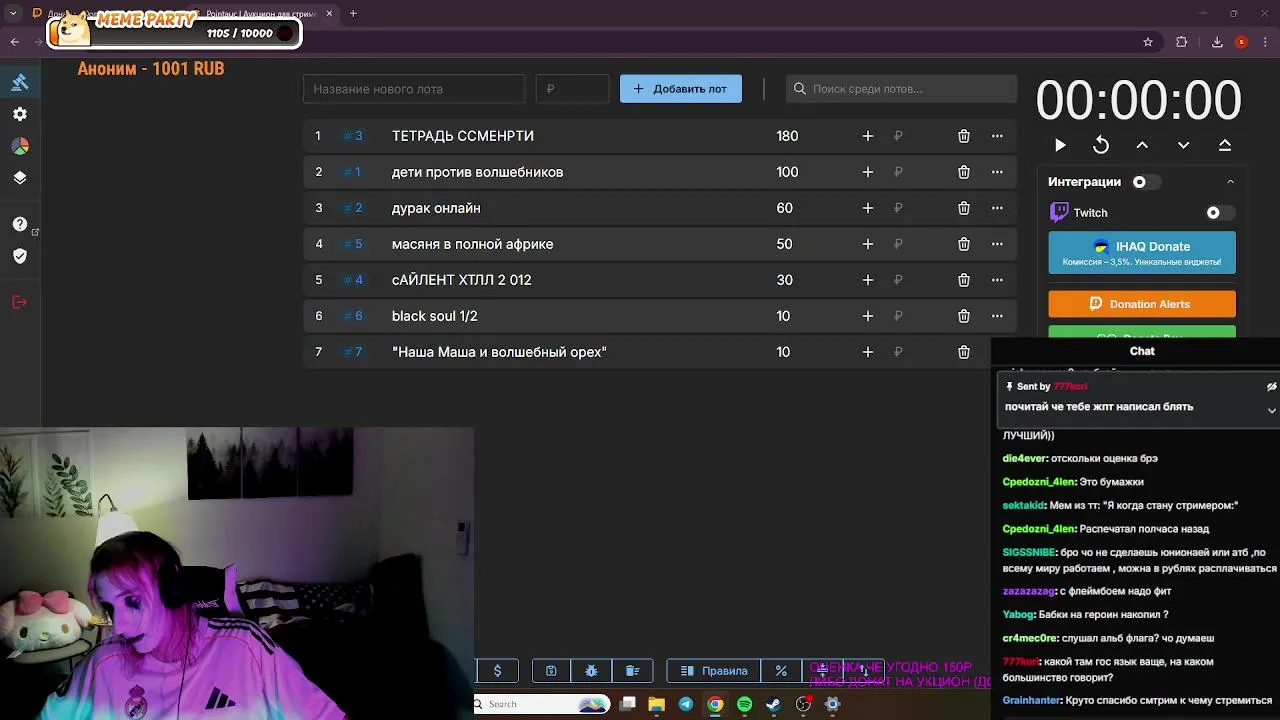The height and width of the screenshot is (720, 1280).
Task: Click the dollar sign button in bottom toolbar
Action: (497, 671)
